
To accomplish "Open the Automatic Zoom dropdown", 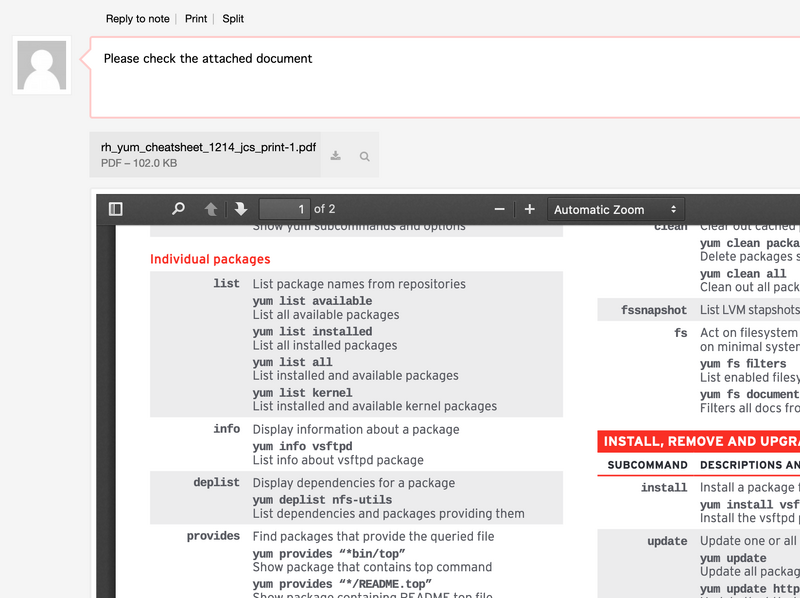I will coord(615,209).
